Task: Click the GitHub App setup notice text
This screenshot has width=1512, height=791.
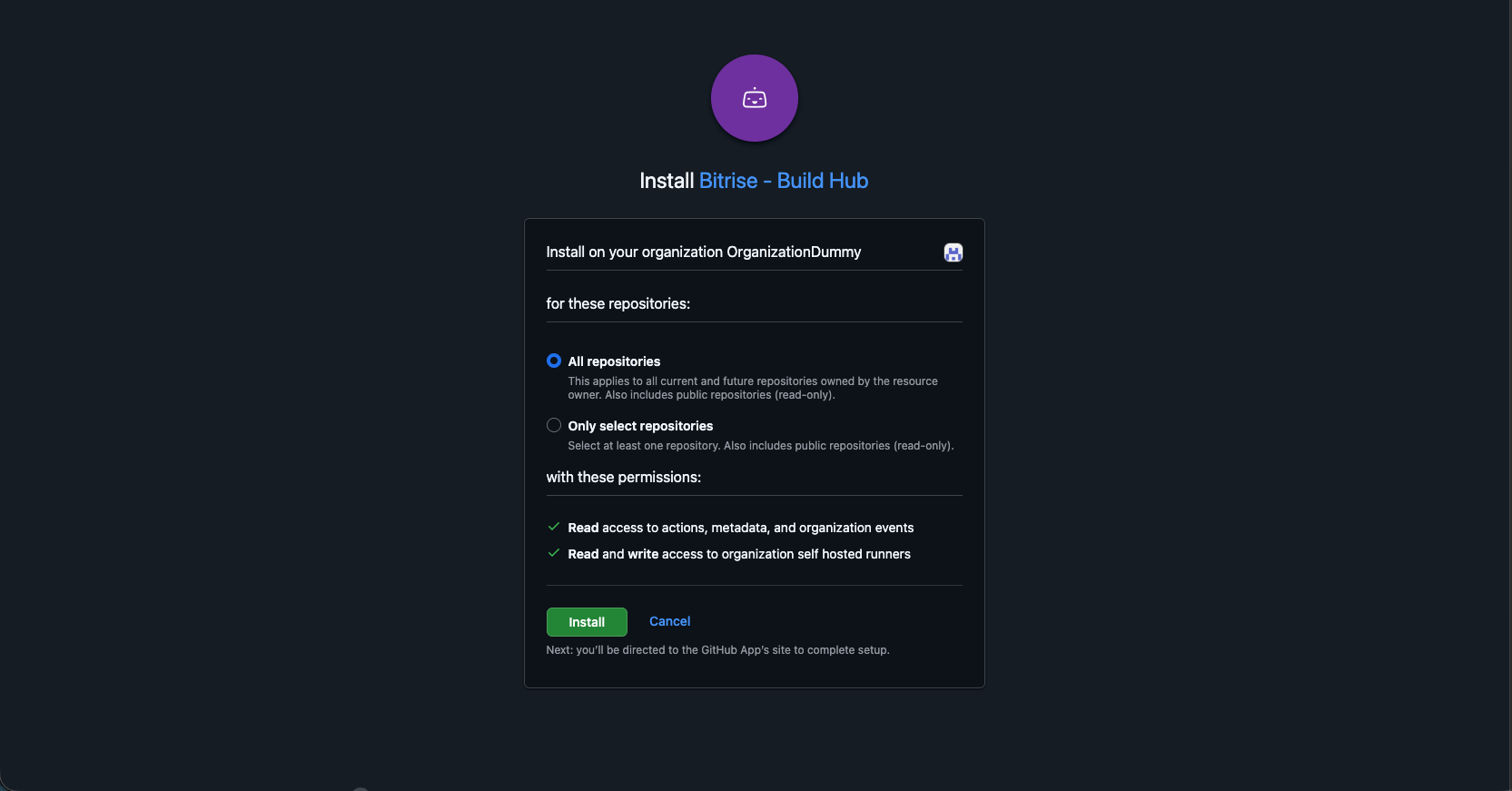Action: coord(717,650)
